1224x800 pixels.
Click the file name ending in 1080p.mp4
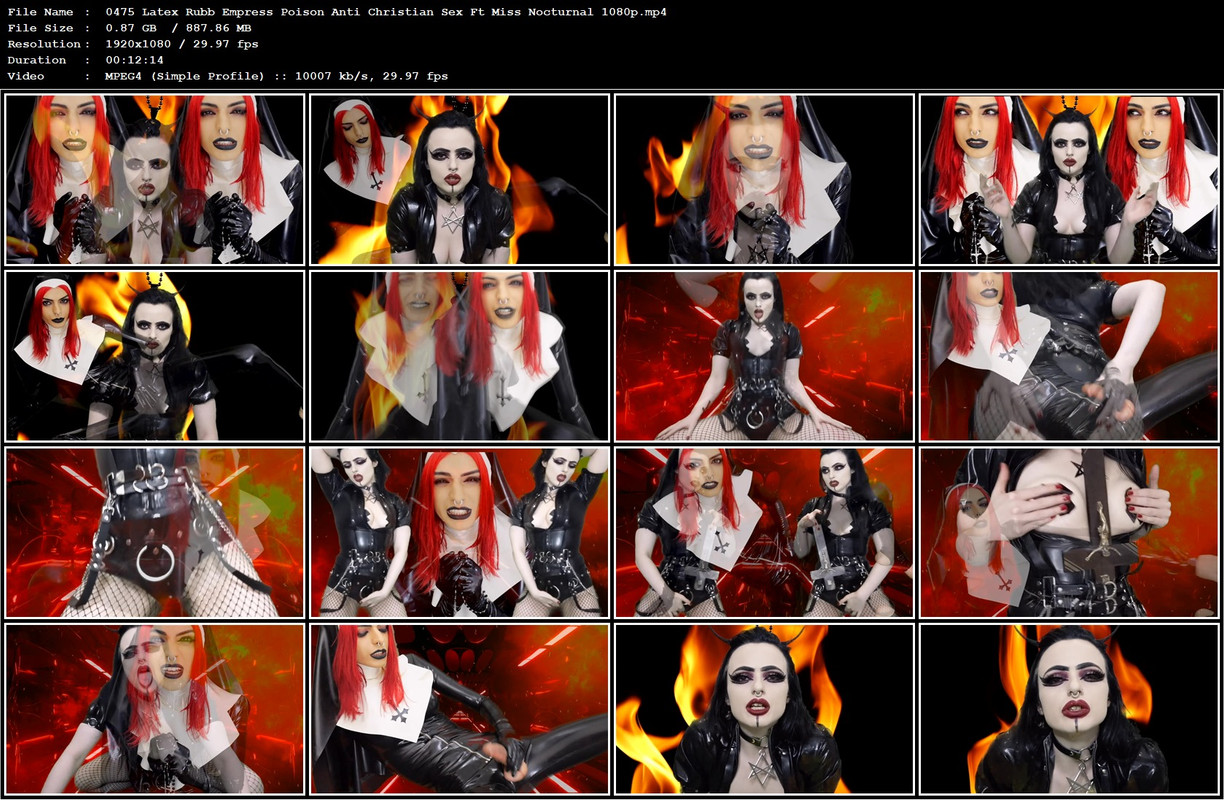point(386,12)
